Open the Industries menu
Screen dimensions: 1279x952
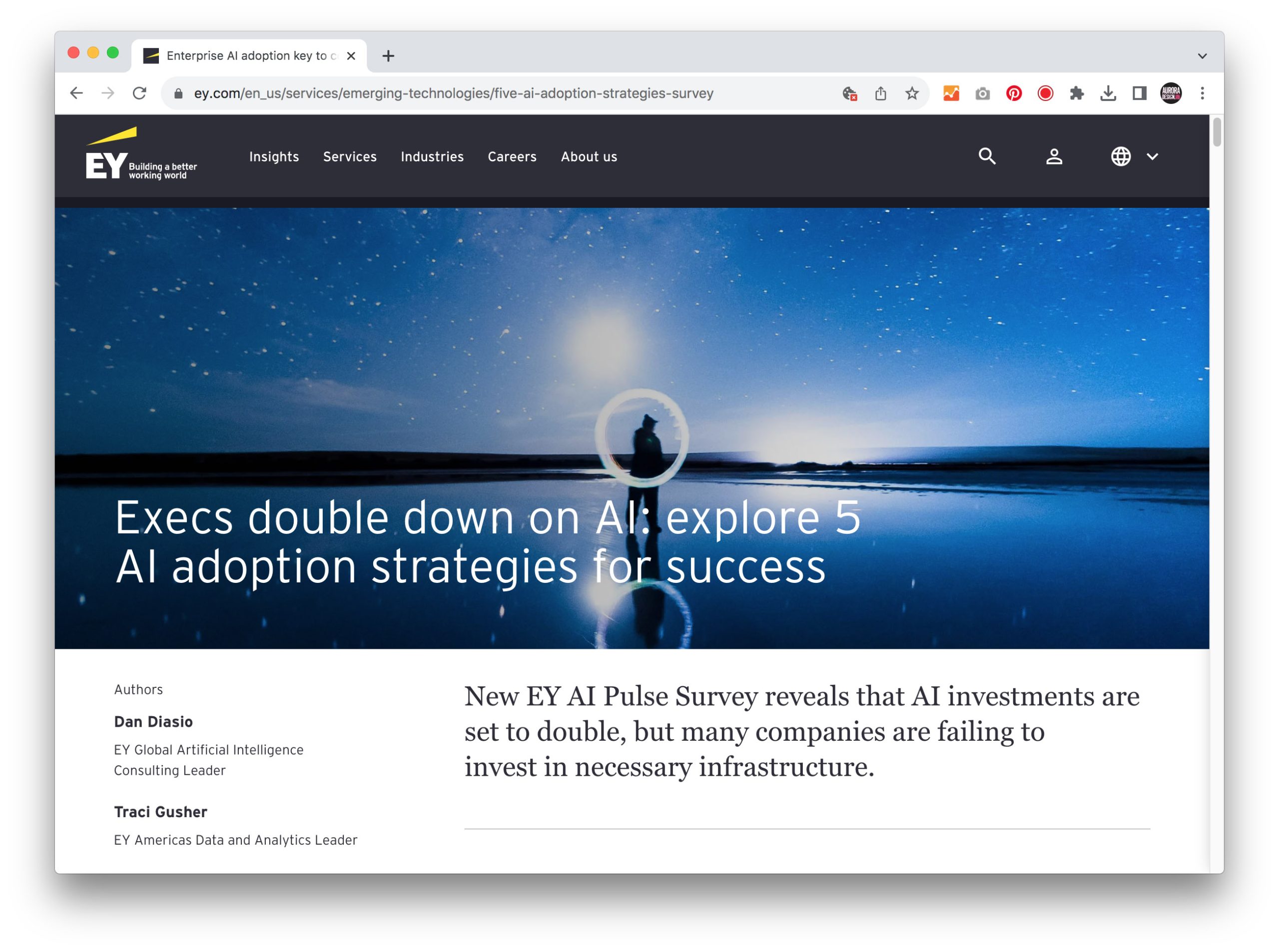pyautogui.click(x=432, y=157)
